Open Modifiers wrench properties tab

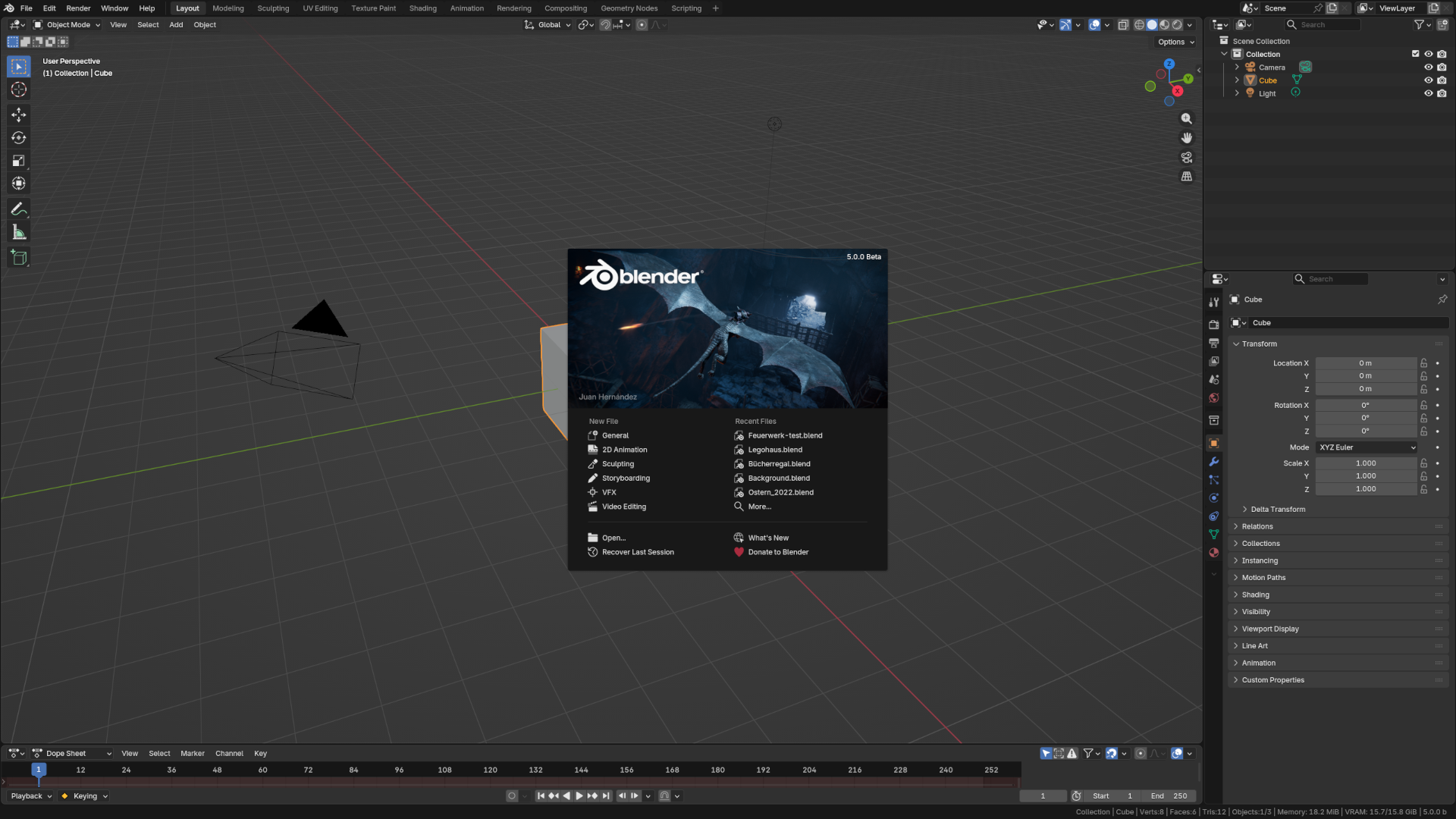[x=1214, y=462]
